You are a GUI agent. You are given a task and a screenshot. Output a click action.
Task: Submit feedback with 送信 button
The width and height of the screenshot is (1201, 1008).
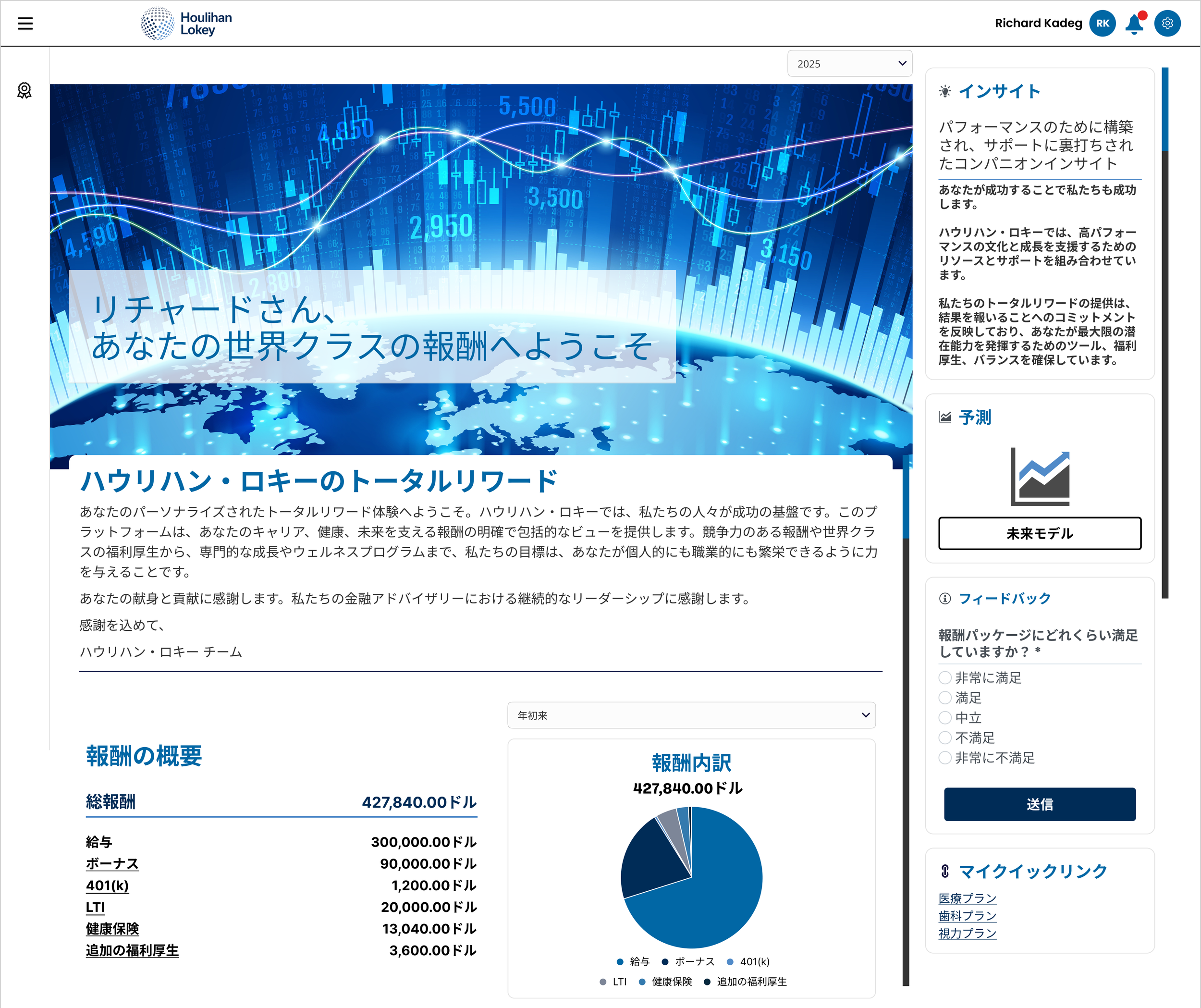pos(1039,804)
